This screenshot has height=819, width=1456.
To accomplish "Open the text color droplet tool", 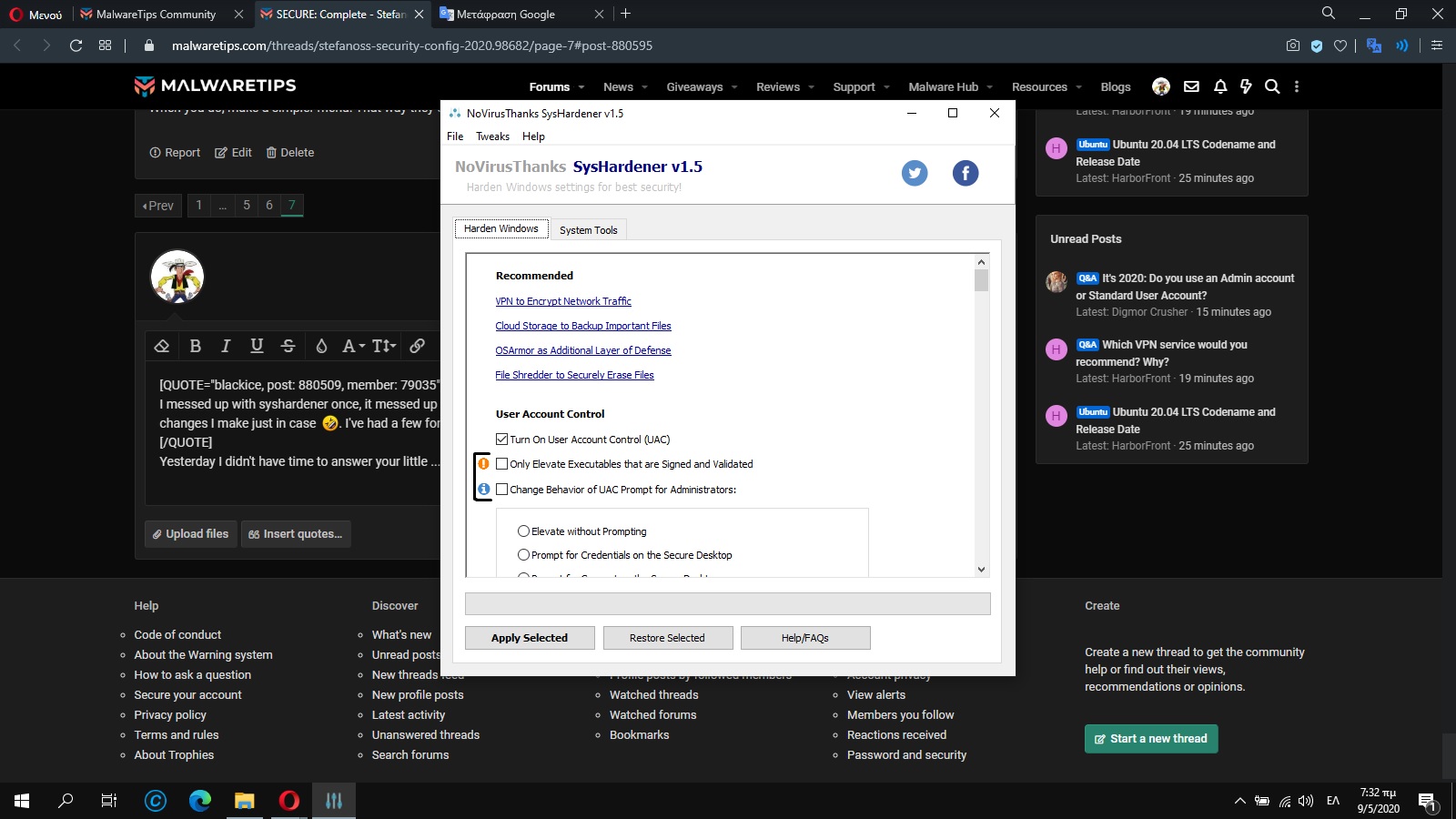I will (321, 346).
